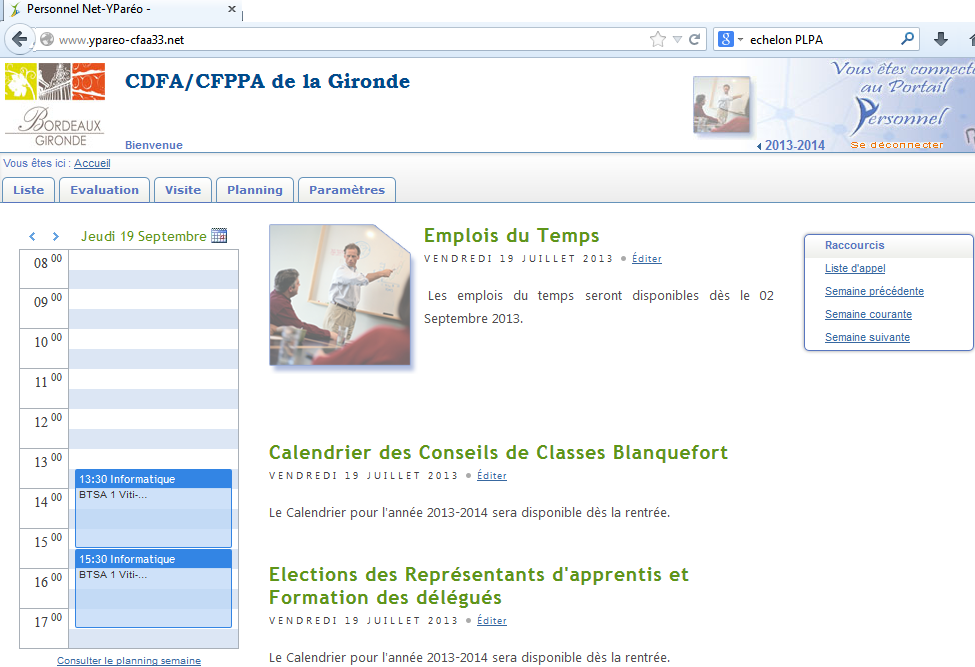Click Consulter le planning semaine link
Screen dimensions: 975x667
pyautogui.click(x=129, y=661)
